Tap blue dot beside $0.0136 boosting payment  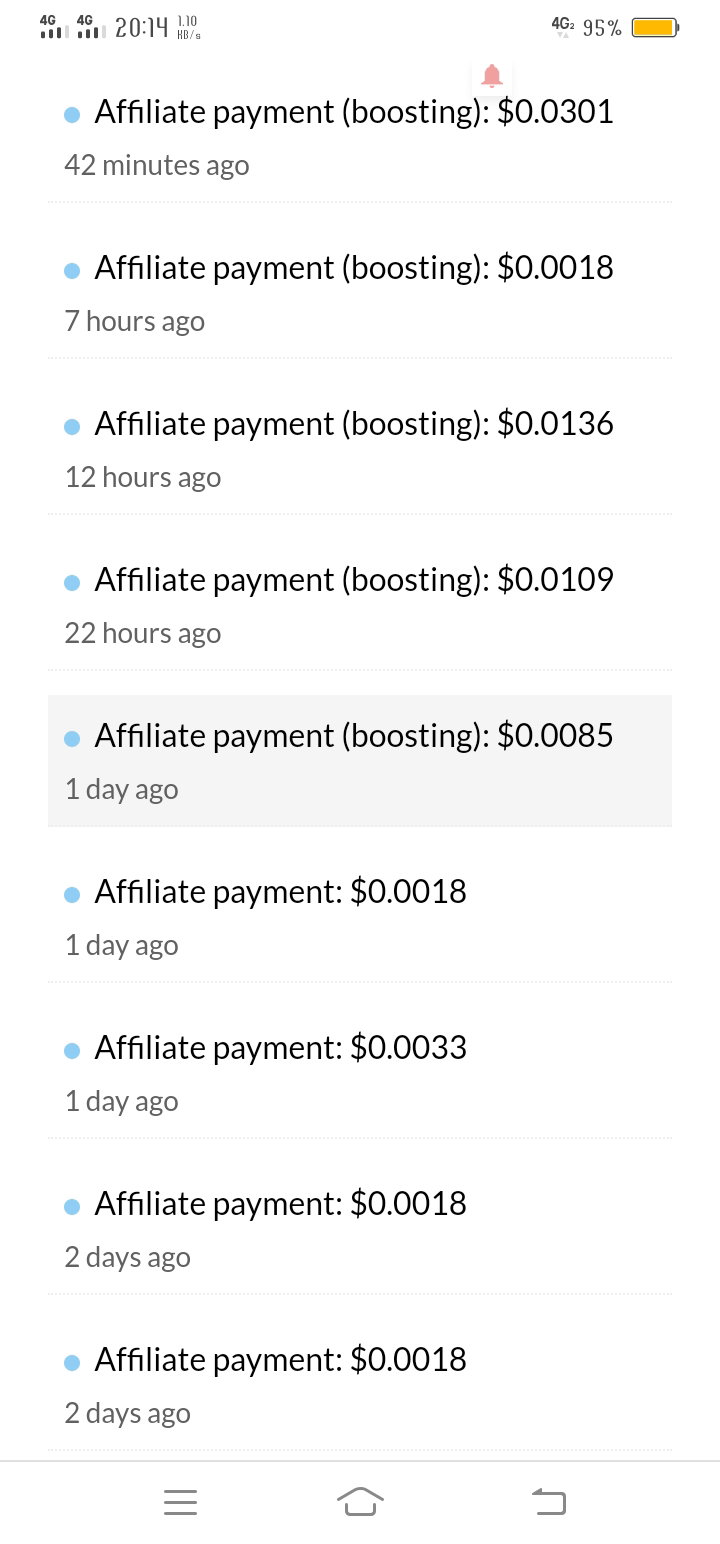(72, 427)
